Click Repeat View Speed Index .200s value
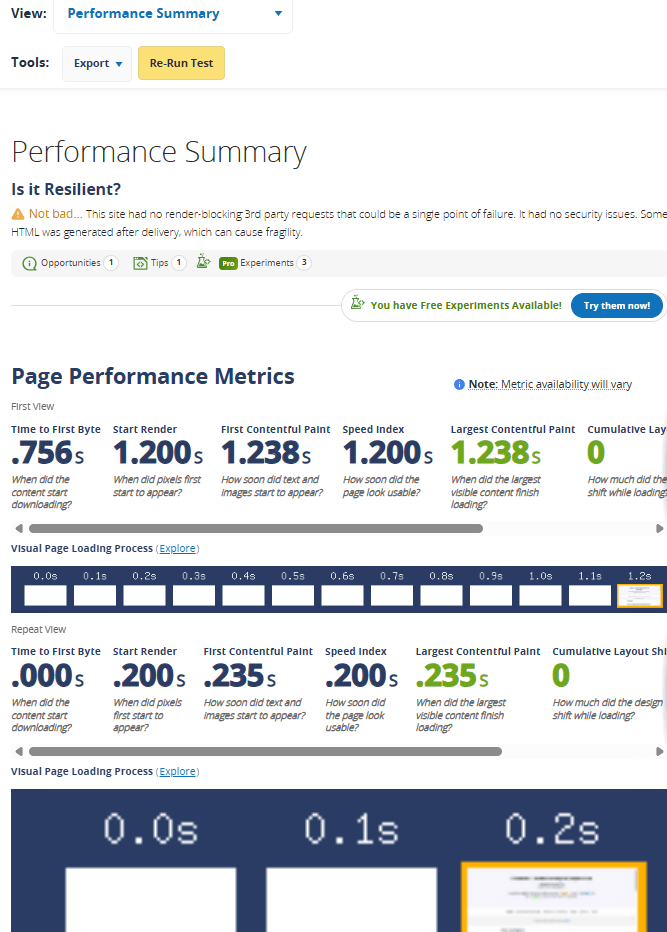Viewport: 667px width, 932px height. pyautogui.click(x=361, y=676)
